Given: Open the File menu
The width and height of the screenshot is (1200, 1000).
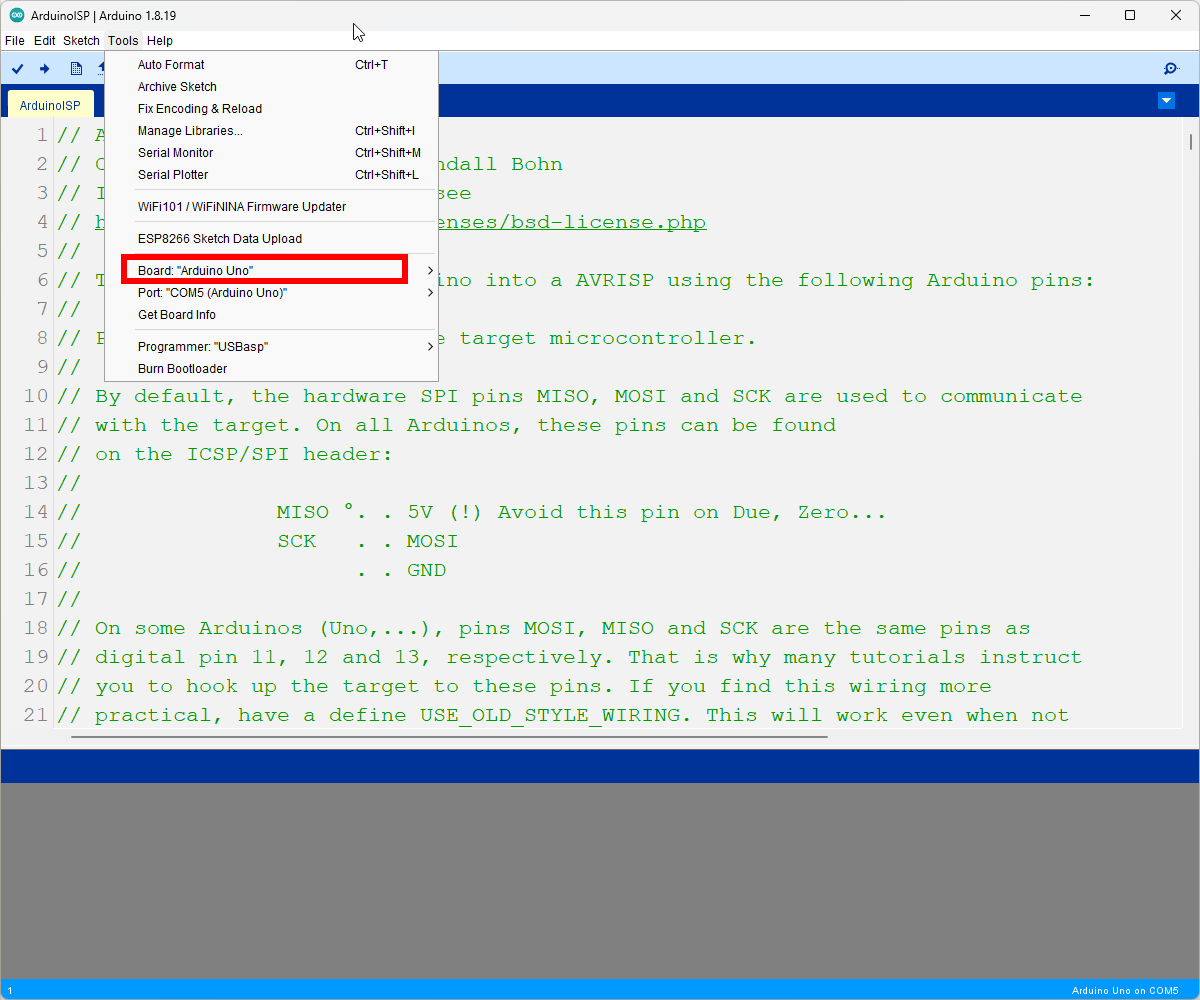Looking at the screenshot, I should tap(15, 40).
